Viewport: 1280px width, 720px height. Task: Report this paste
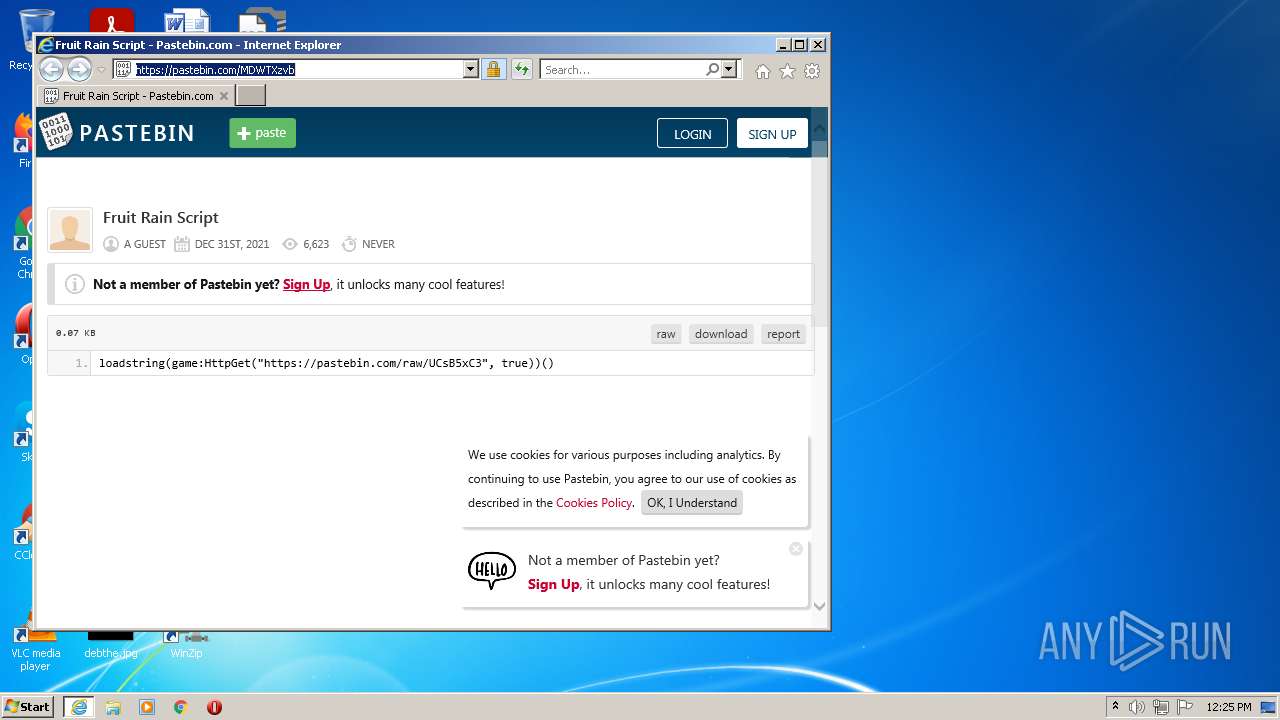783,334
